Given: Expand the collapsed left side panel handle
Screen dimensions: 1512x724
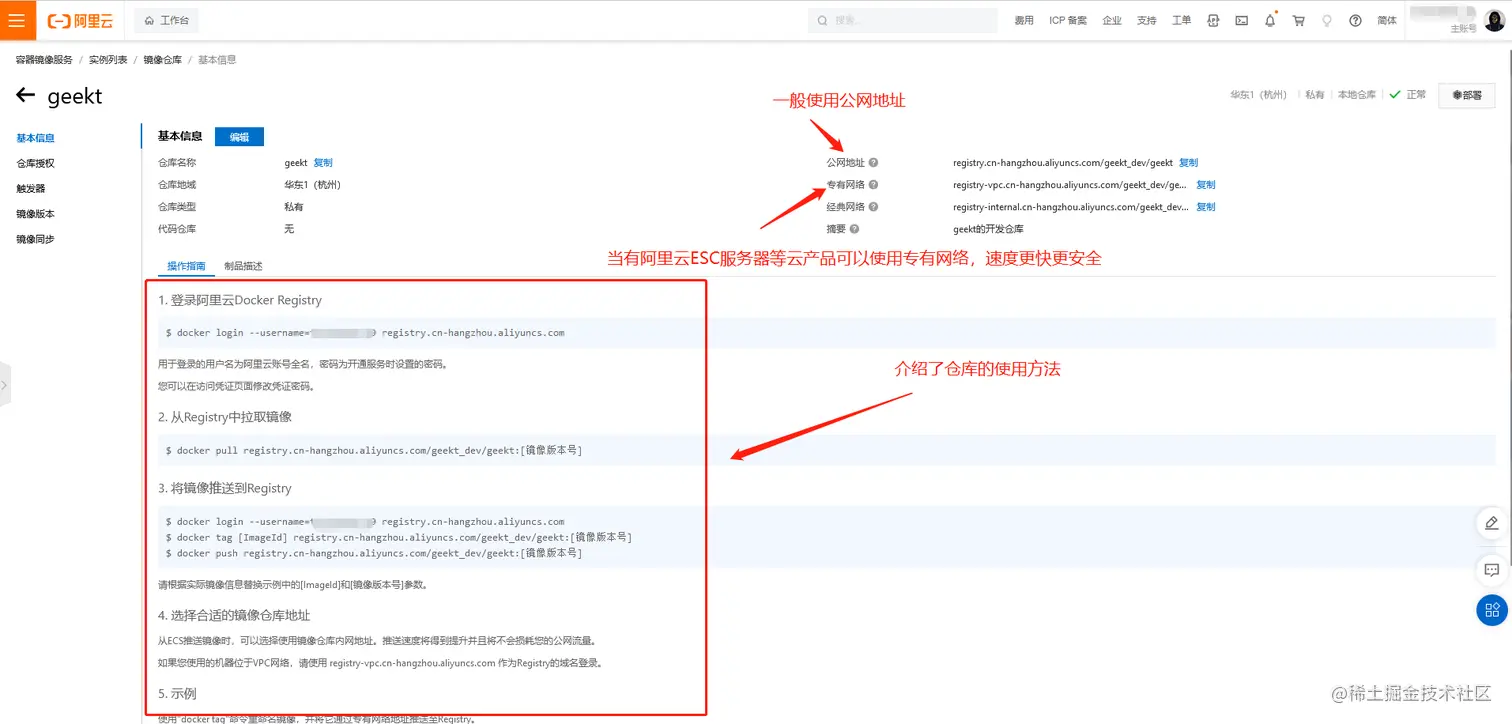Looking at the screenshot, I should (x=4, y=384).
